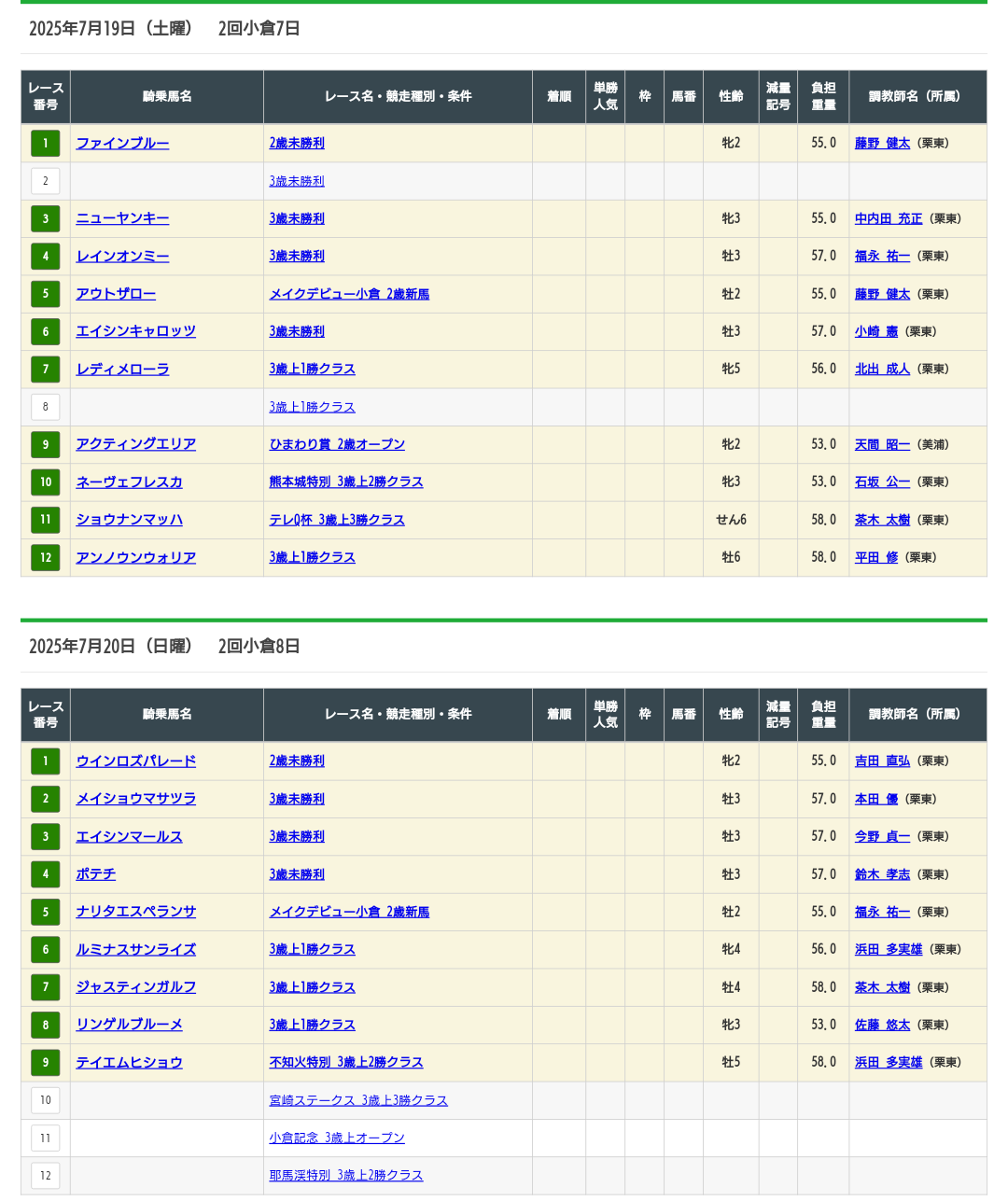Open horse ルミナスサンライズ link
Image resolution: width=1008 pixels, height=1201 pixels.
tap(136, 950)
